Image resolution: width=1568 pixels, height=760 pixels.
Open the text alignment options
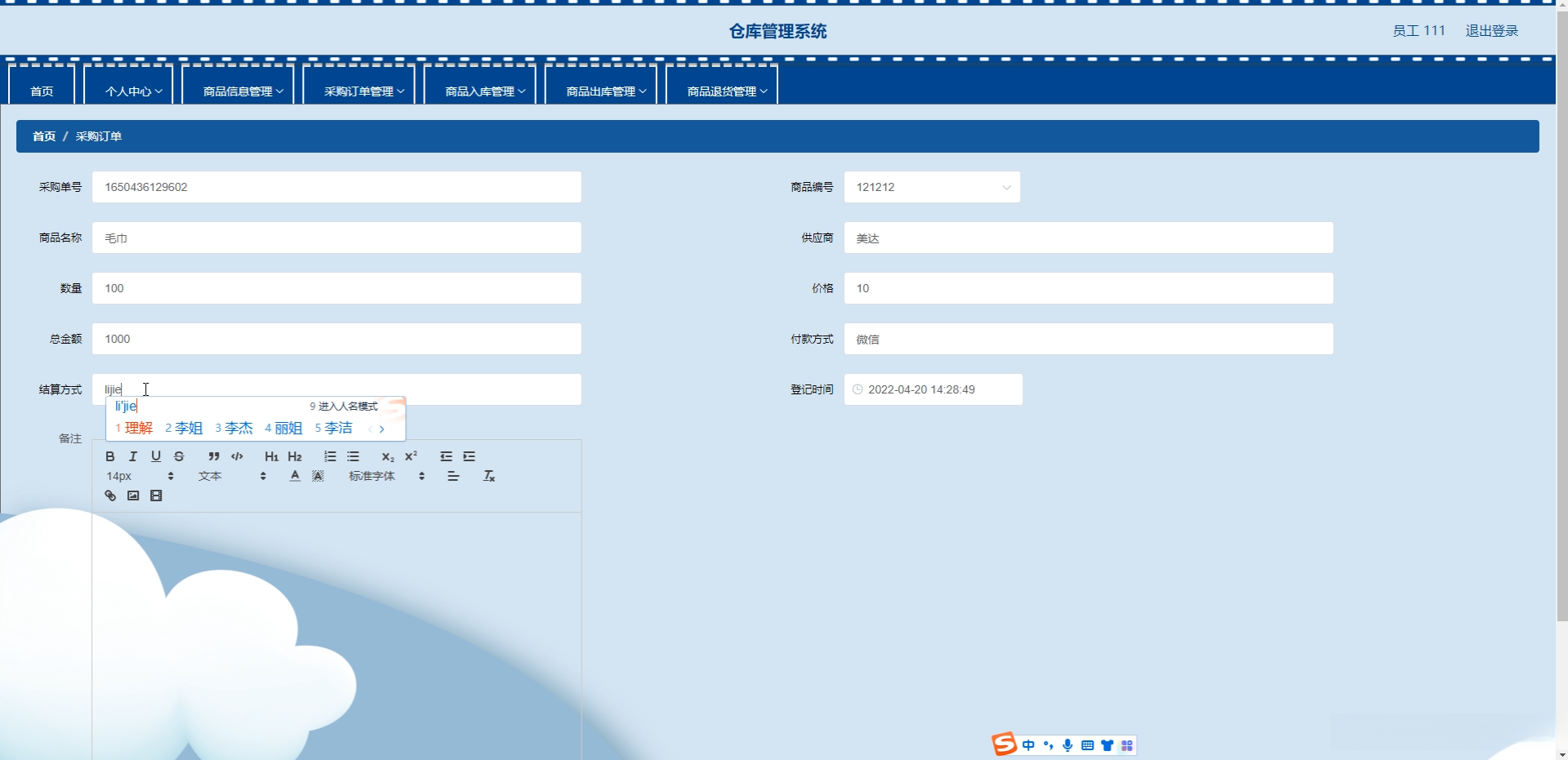[x=453, y=476]
